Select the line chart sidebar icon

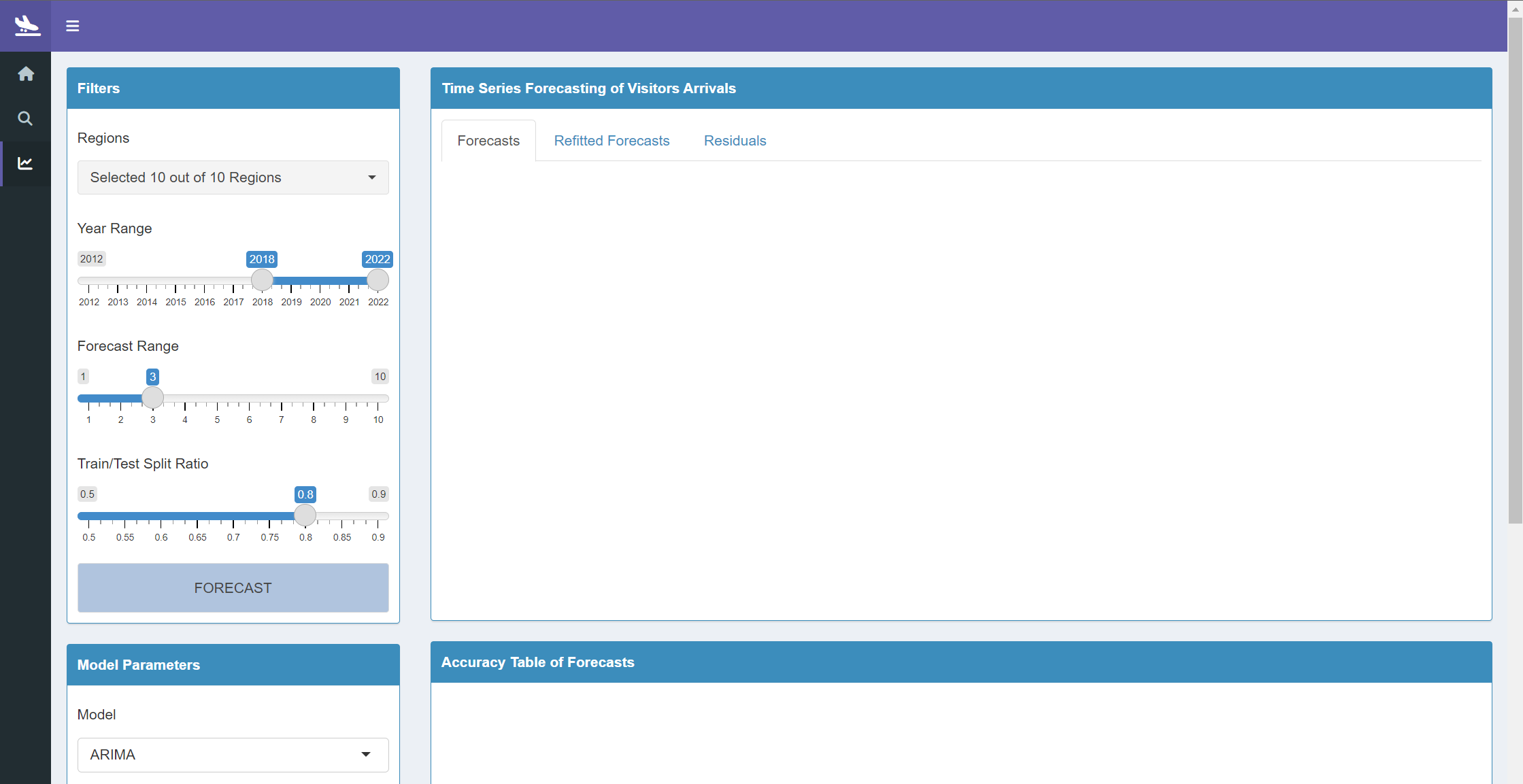point(25,163)
